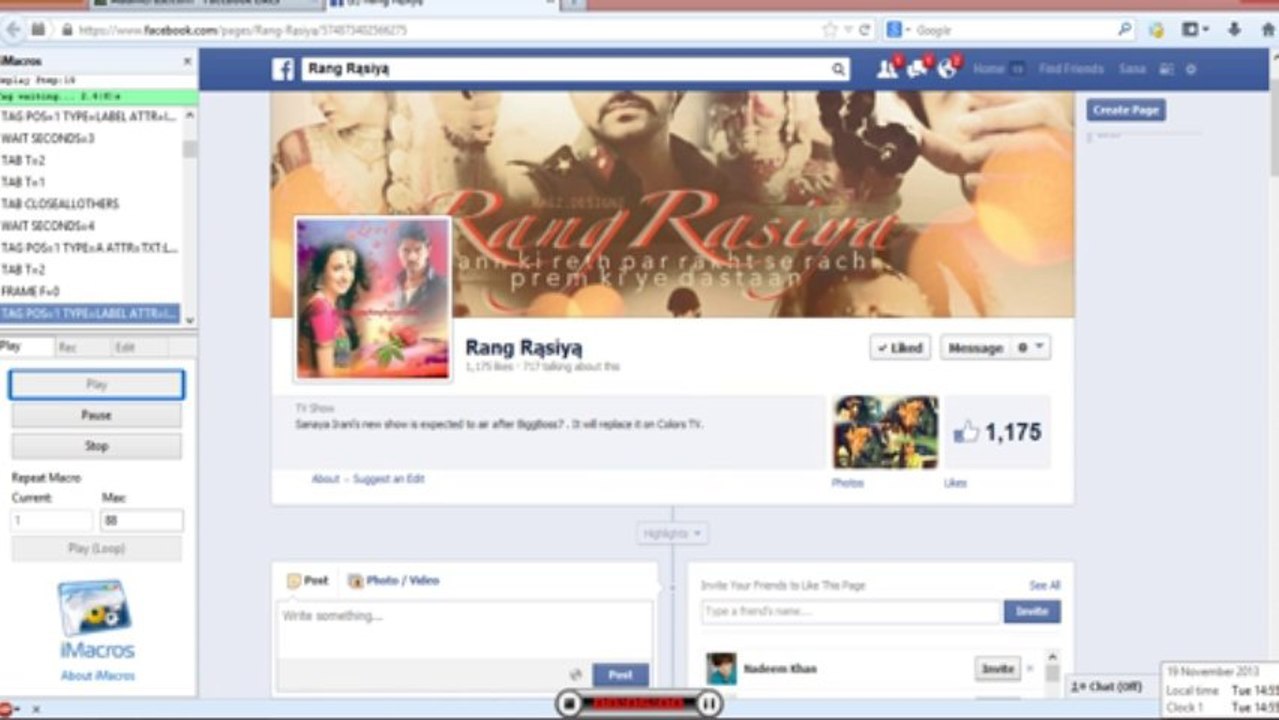Click the padlock site-security icon in address bar

point(68,30)
